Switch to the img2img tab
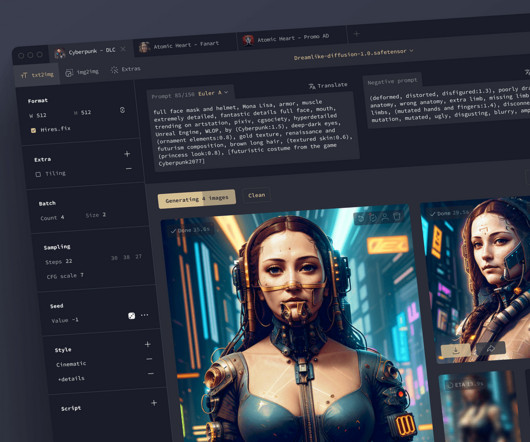The image size is (530, 442). click(x=82, y=72)
